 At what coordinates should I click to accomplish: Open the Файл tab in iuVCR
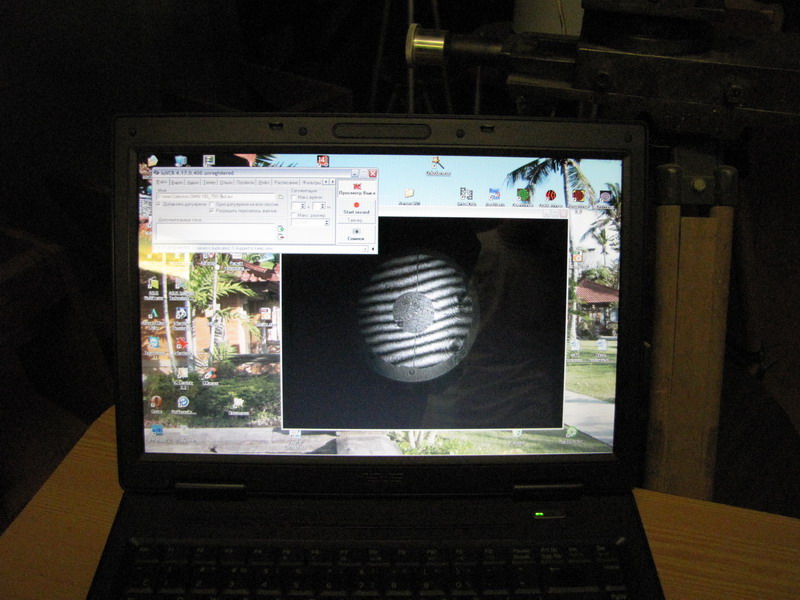[x=161, y=182]
